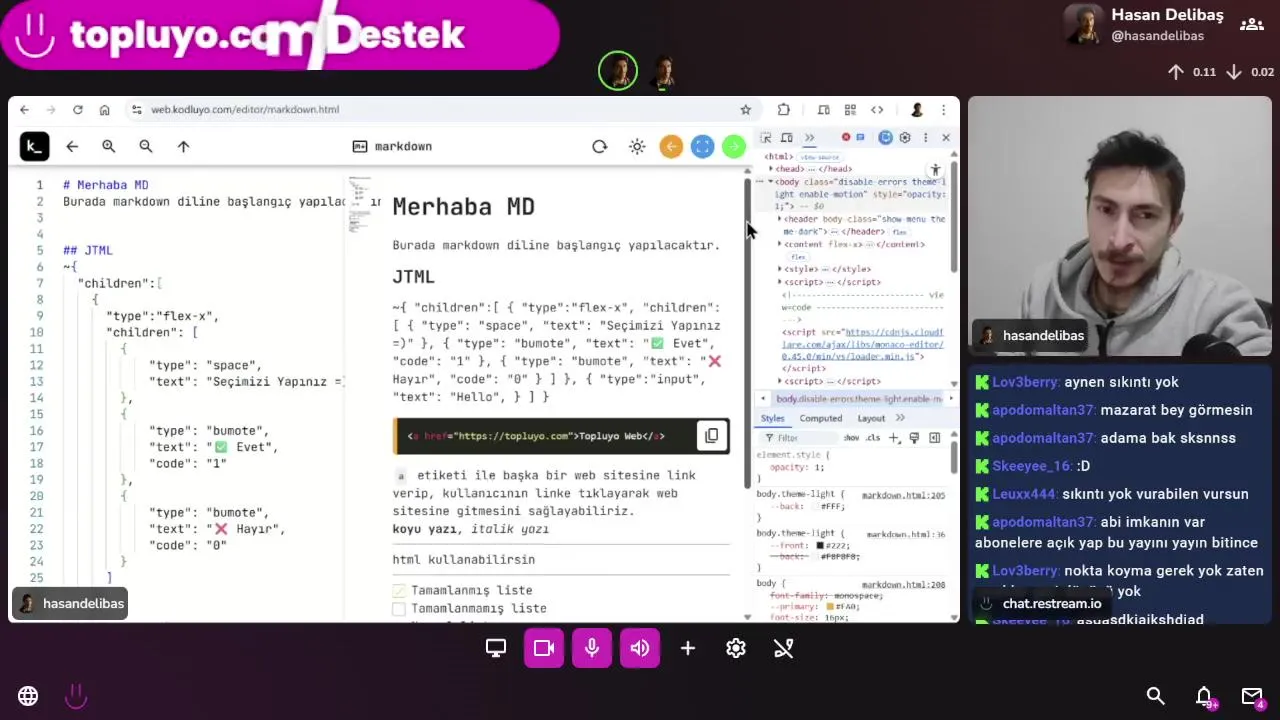Image resolution: width=1280 pixels, height=720 pixels.
Task: Close the DevTools panel
Action: tap(945, 138)
